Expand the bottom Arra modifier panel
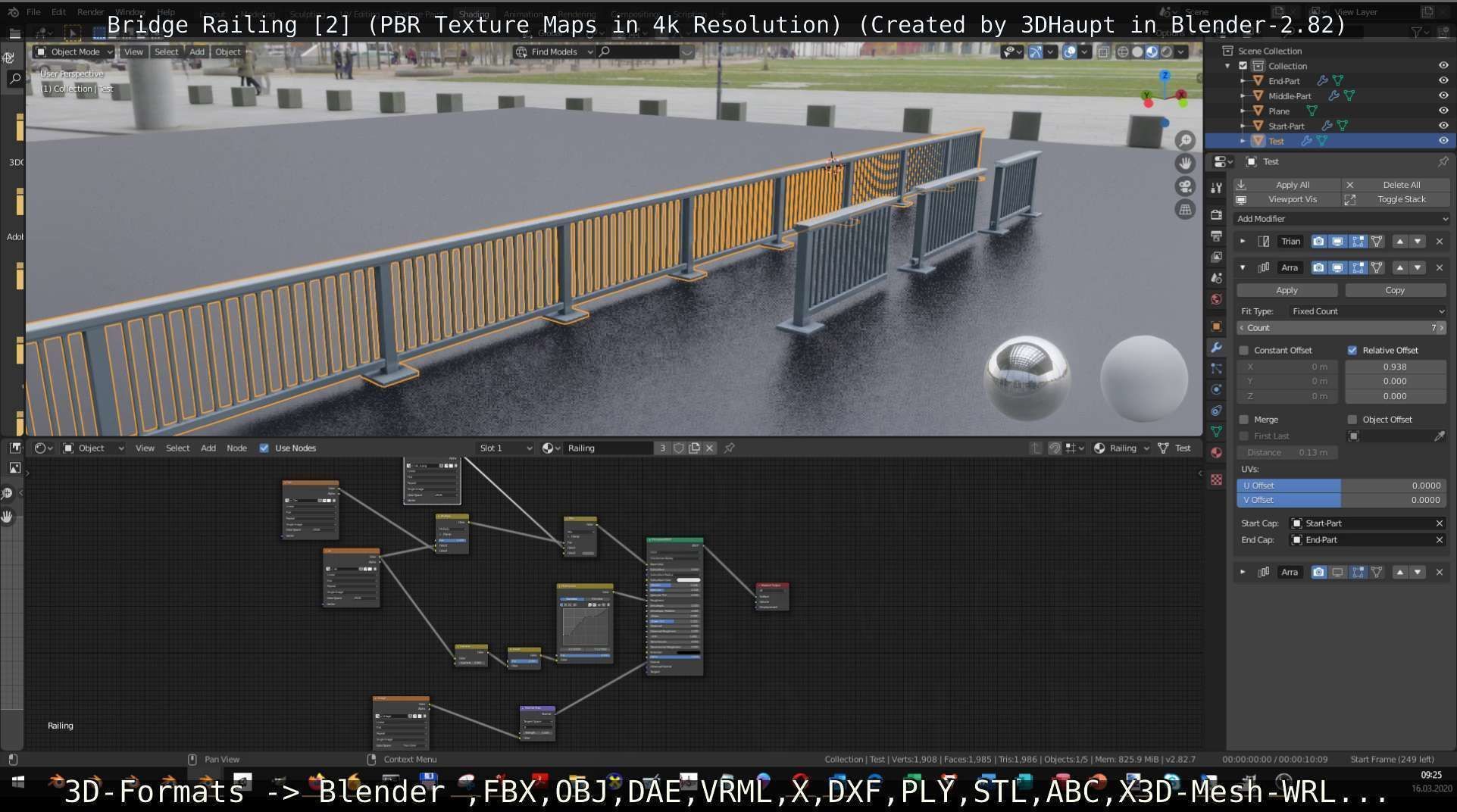The height and width of the screenshot is (812, 1457). click(1243, 572)
